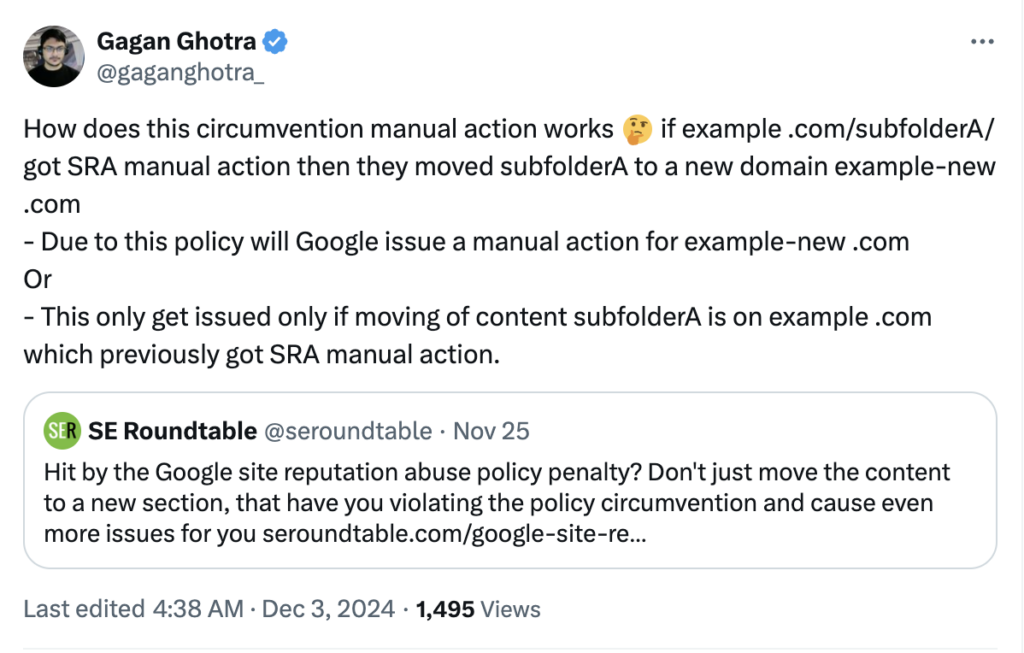Open the 1,495 Views analytics

click(x=478, y=609)
